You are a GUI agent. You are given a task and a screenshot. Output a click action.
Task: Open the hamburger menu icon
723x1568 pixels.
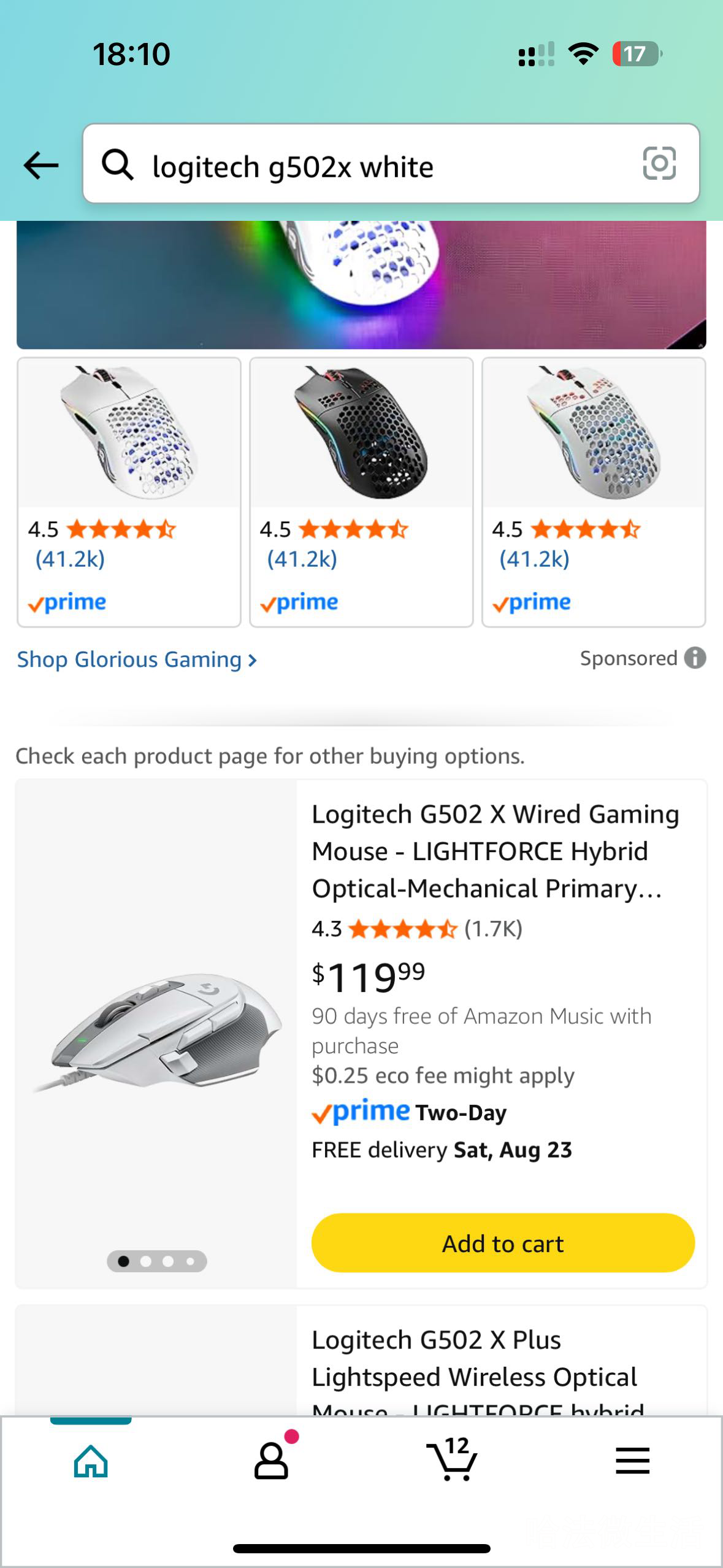click(632, 1461)
